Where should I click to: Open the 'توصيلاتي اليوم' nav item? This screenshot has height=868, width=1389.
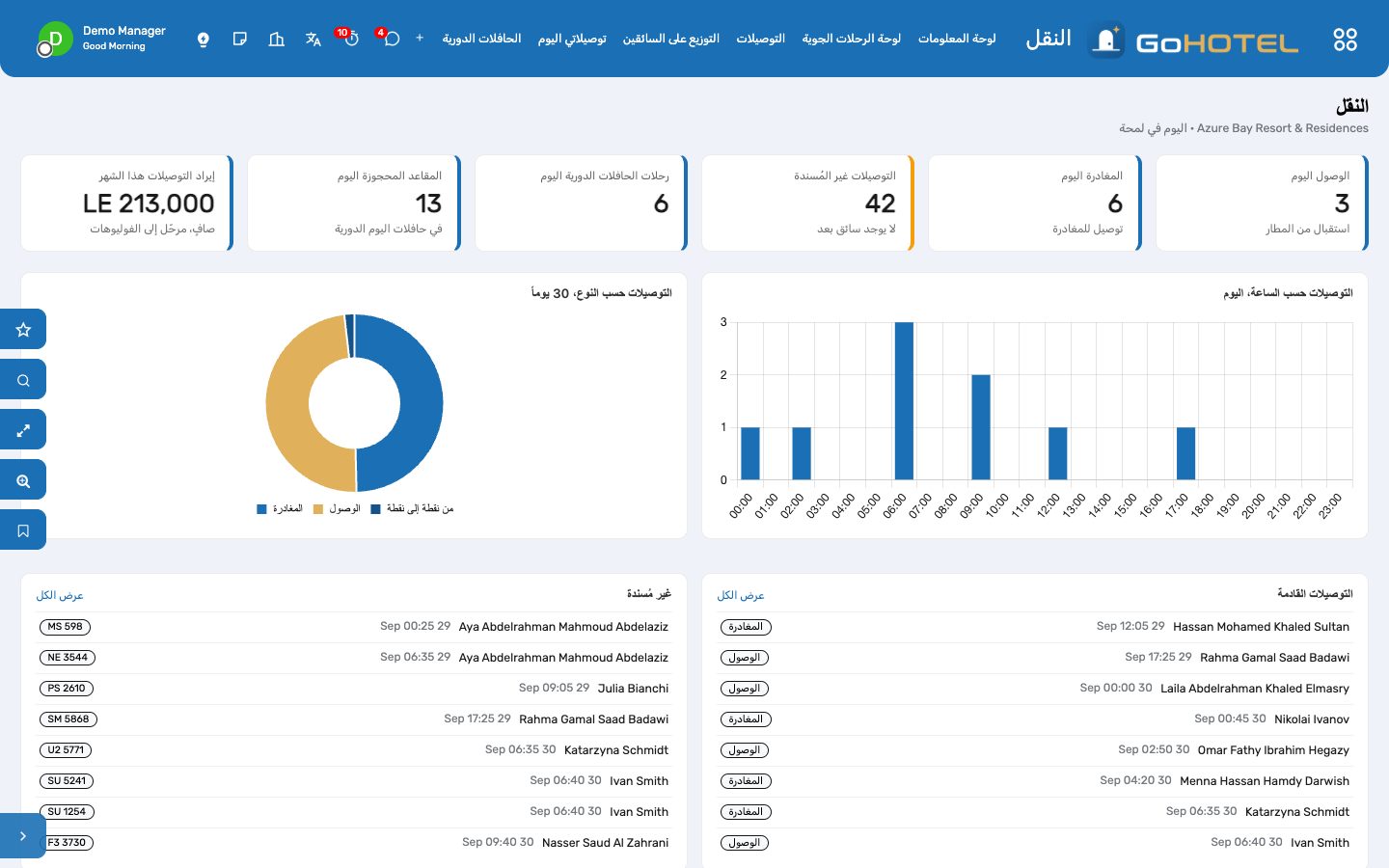click(x=572, y=39)
